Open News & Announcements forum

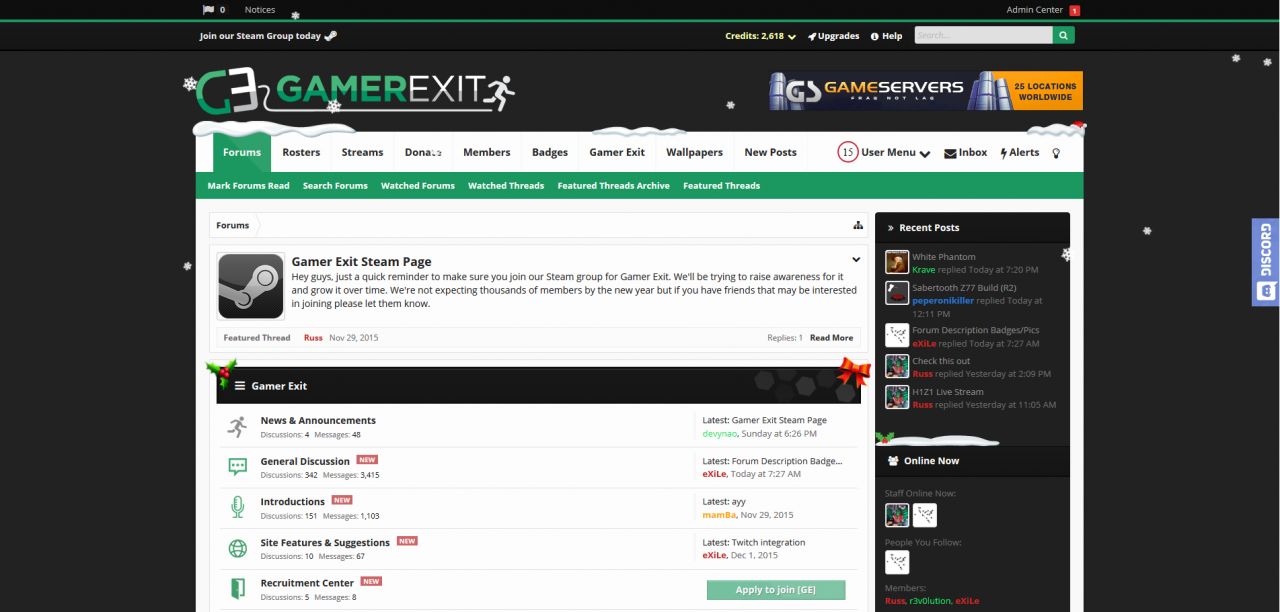[318, 421]
